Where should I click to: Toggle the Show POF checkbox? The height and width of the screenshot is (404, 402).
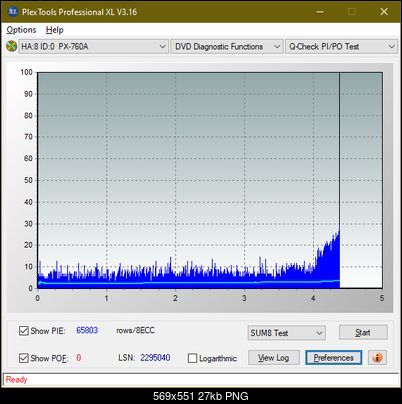pyautogui.click(x=24, y=358)
